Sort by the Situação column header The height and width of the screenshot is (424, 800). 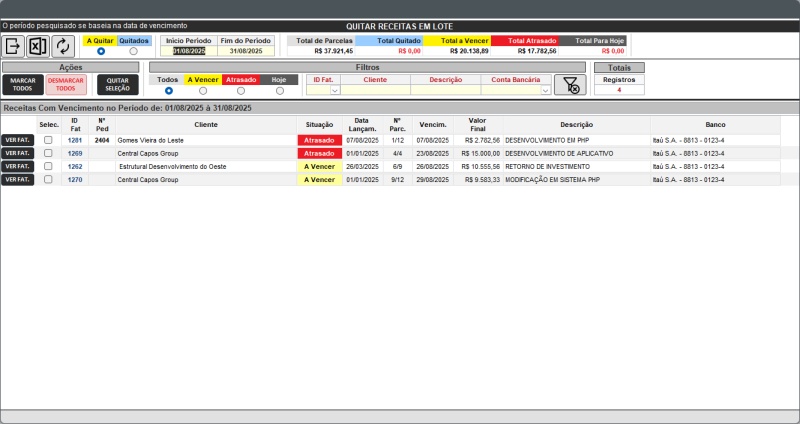(x=319, y=125)
